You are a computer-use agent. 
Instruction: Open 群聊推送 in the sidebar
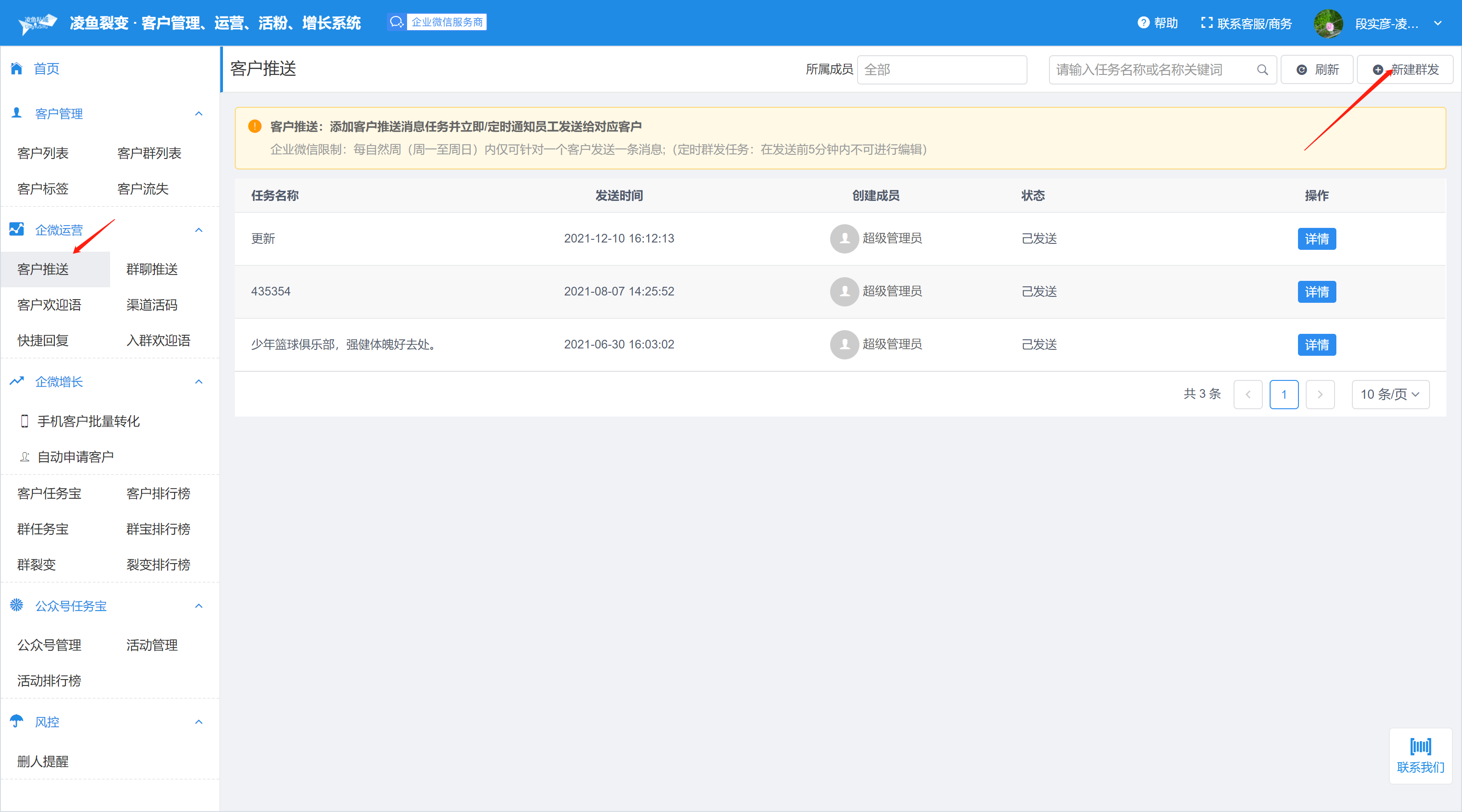click(152, 269)
